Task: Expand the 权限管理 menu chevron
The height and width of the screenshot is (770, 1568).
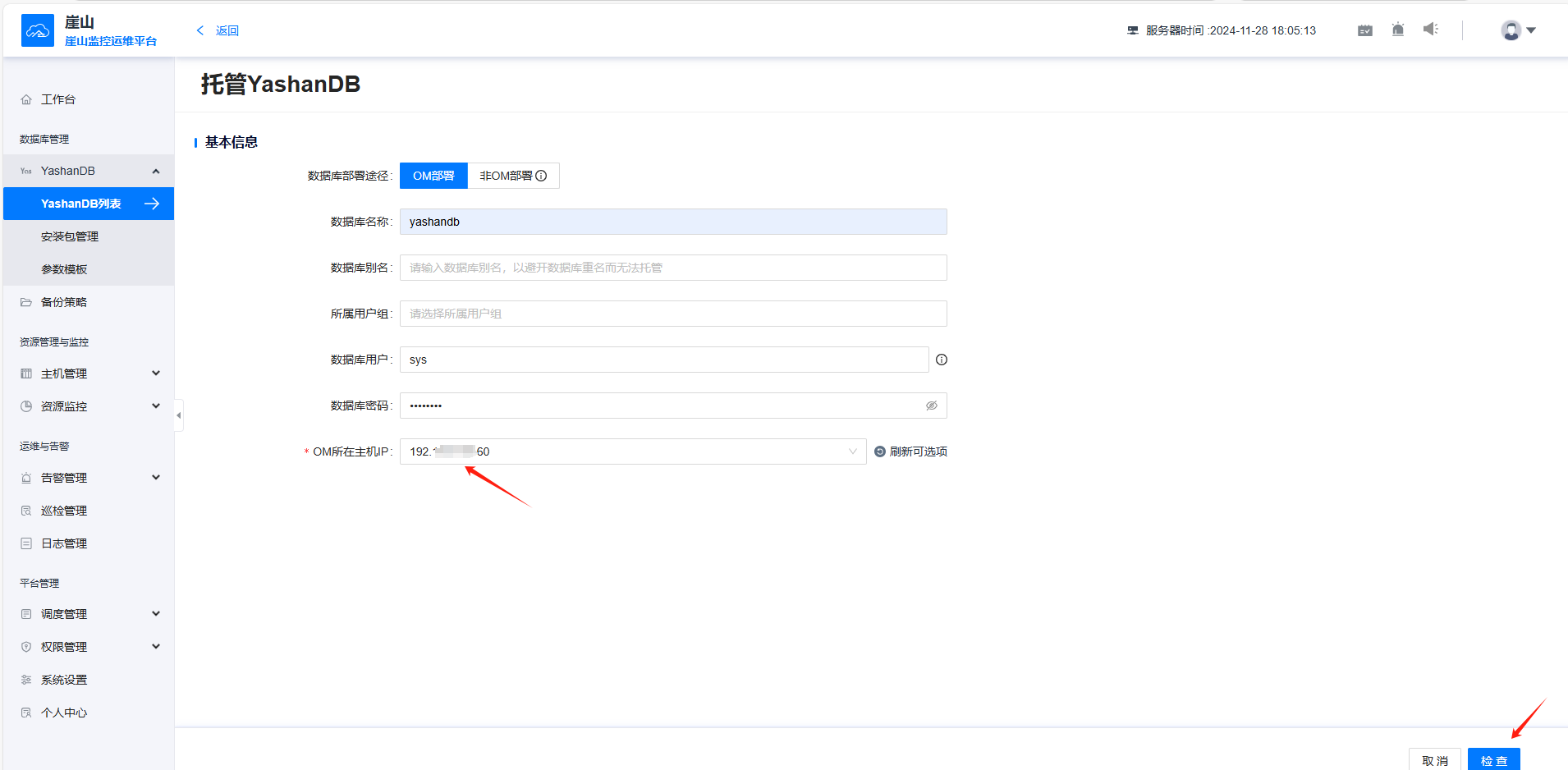Action: click(x=156, y=647)
